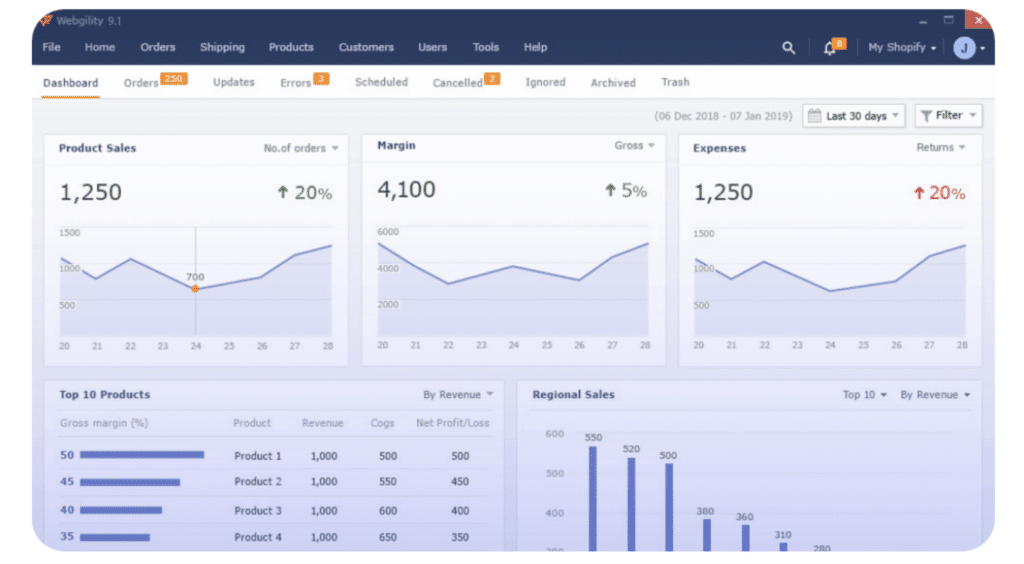
Task: Click the search magnifier icon
Action: click(788, 48)
